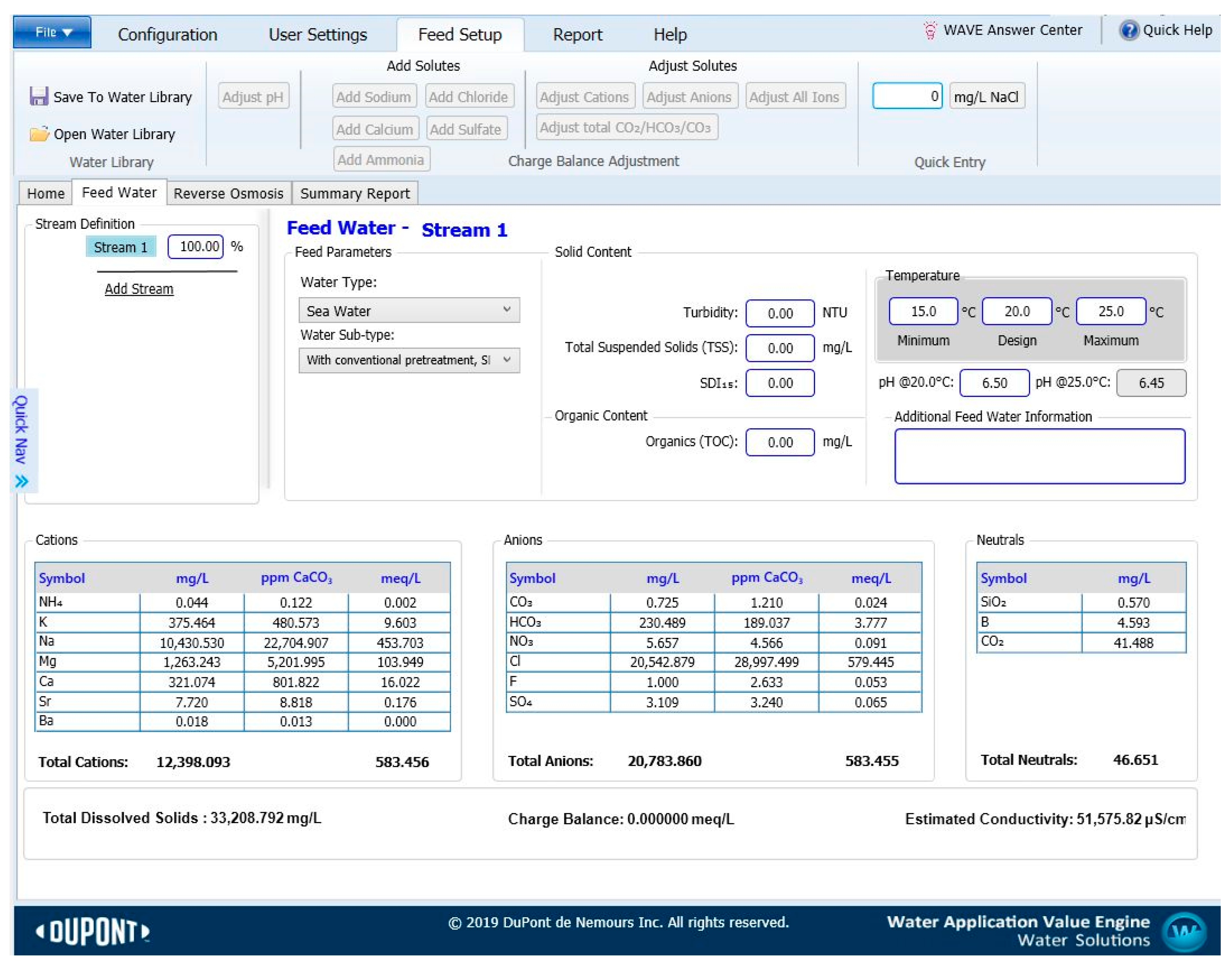Click the Turbidity input field
This screenshot has width=1232, height=966.
[x=780, y=313]
